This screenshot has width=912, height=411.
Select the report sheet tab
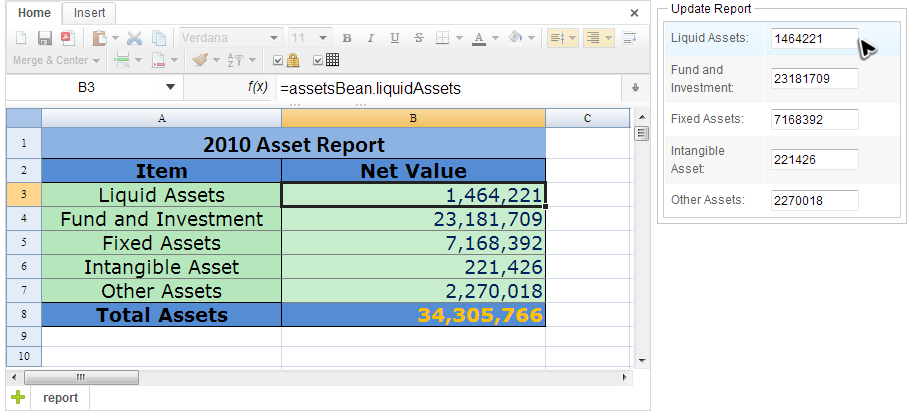point(60,397)
